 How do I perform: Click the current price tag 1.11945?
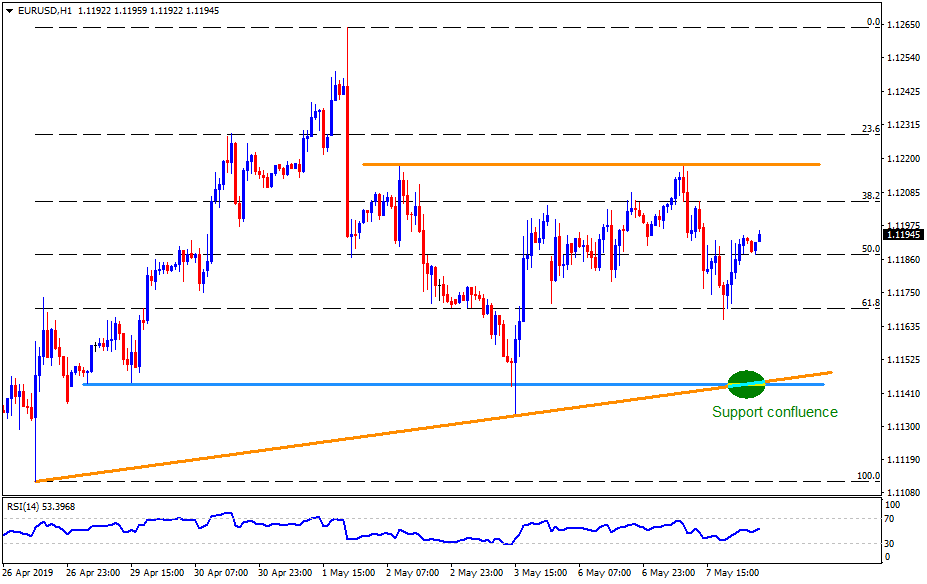903,235
